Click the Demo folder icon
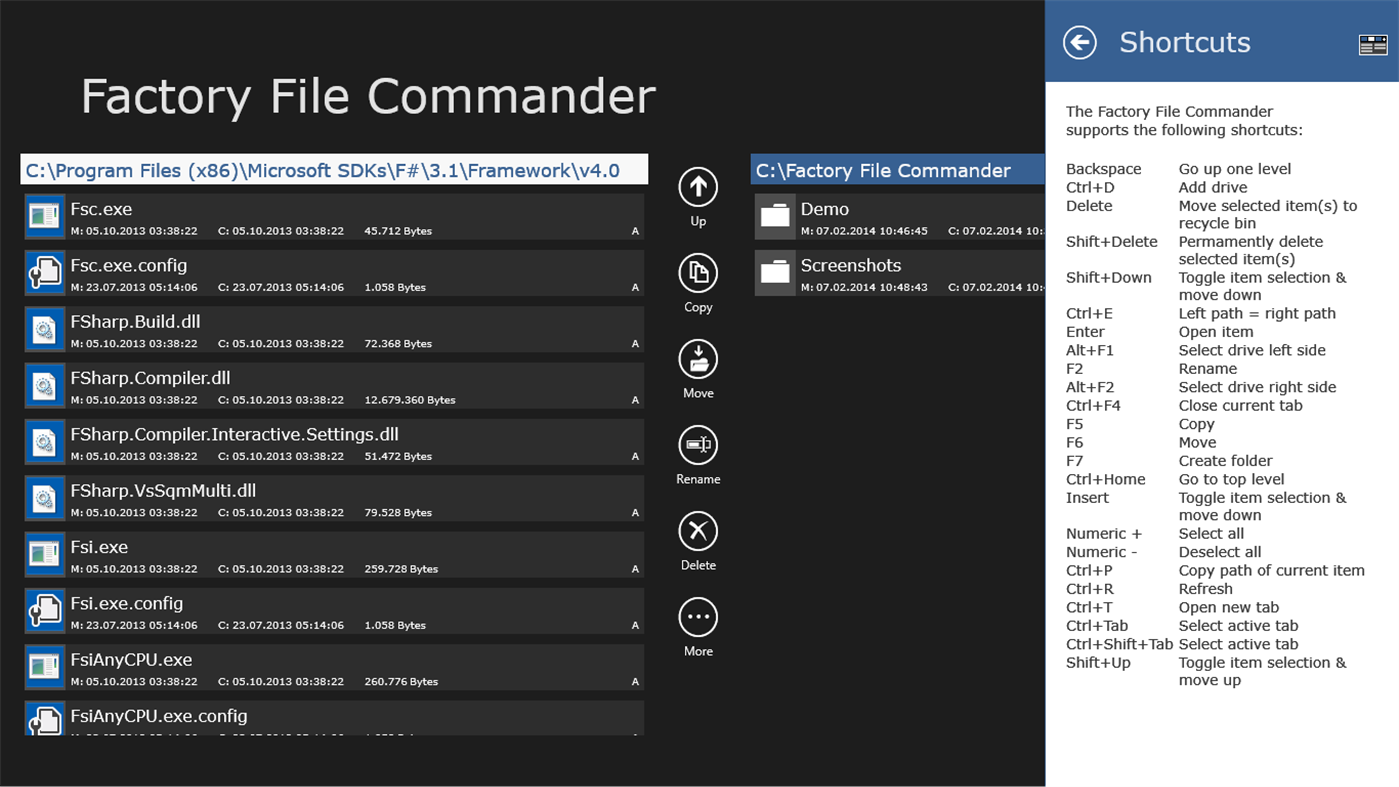The width and height of the screenshot is (1399, 787). coord(775,217)
